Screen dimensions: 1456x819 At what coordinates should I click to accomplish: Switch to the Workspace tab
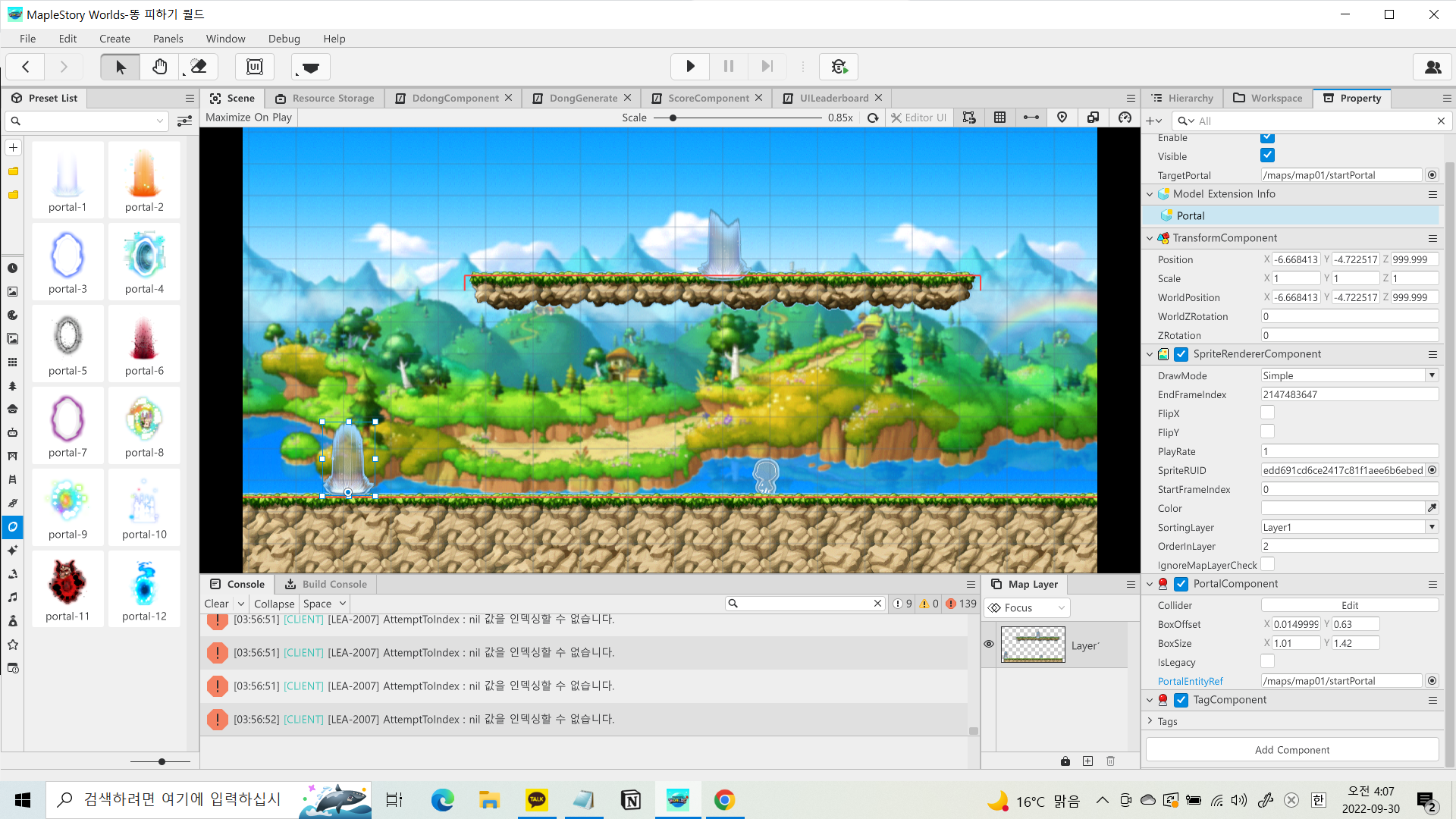click(1267, 98)
